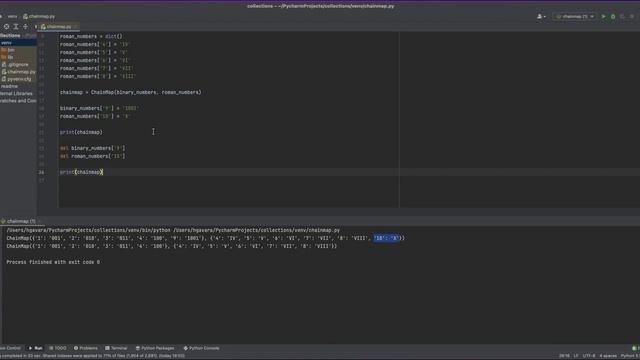Open the run configuration dropdown chainmap
The height and width of the screenshot is (360, 640).
575,17
